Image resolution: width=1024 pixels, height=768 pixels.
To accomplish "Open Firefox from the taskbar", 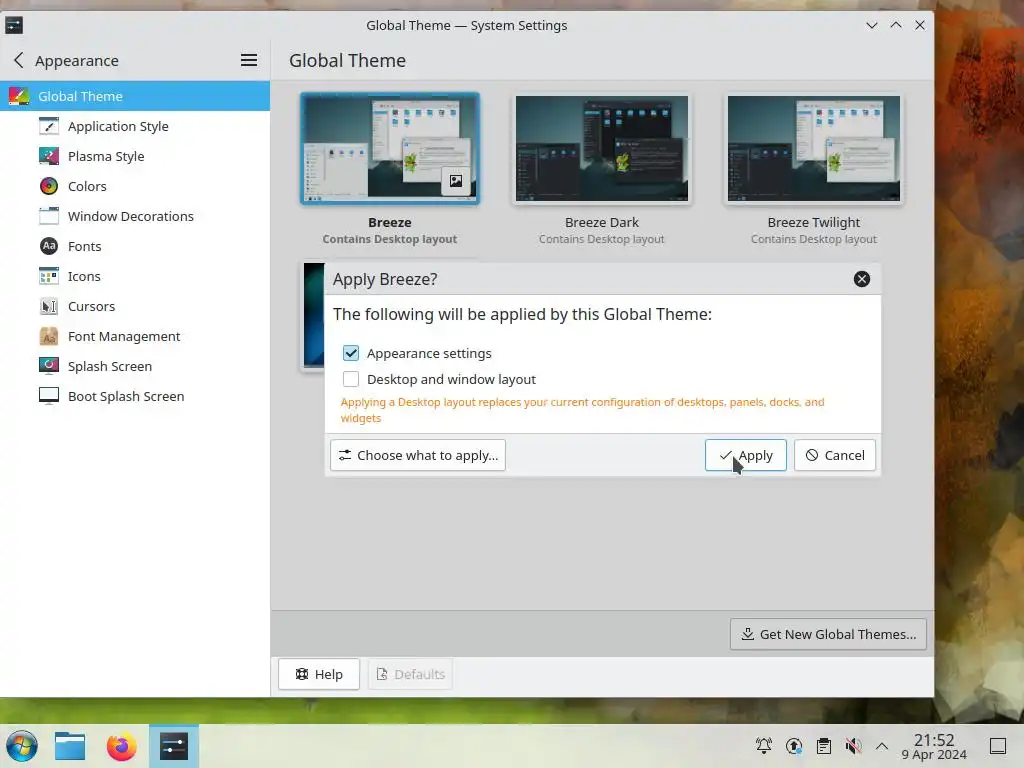I will [x=121, y=746].
